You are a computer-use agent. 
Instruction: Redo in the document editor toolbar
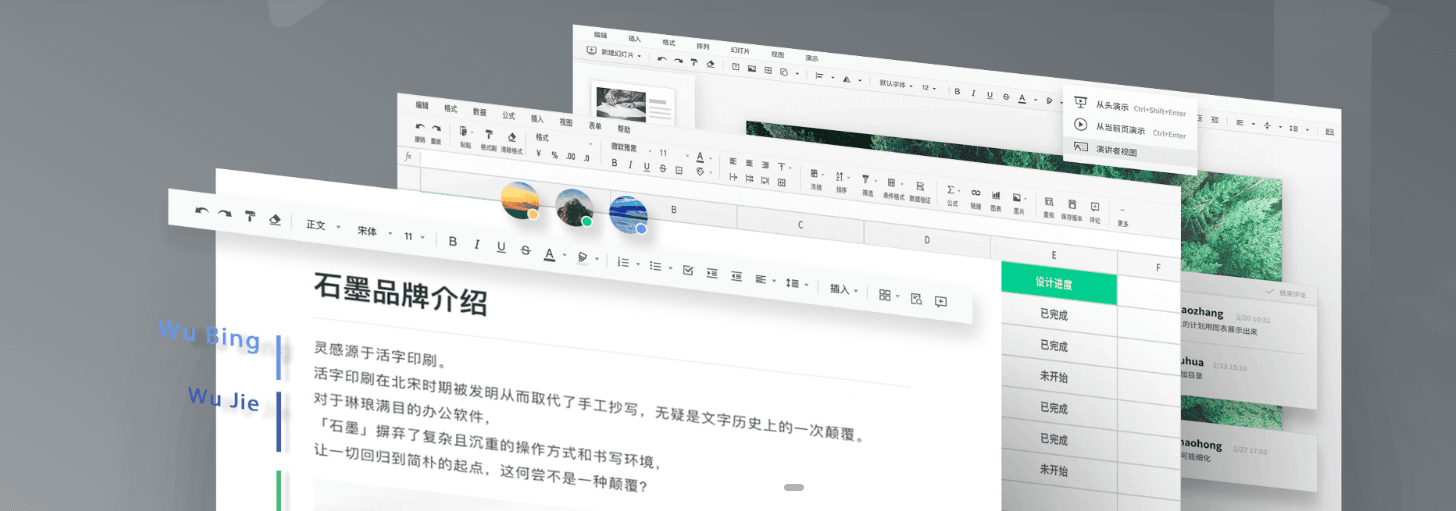[225, 214]
